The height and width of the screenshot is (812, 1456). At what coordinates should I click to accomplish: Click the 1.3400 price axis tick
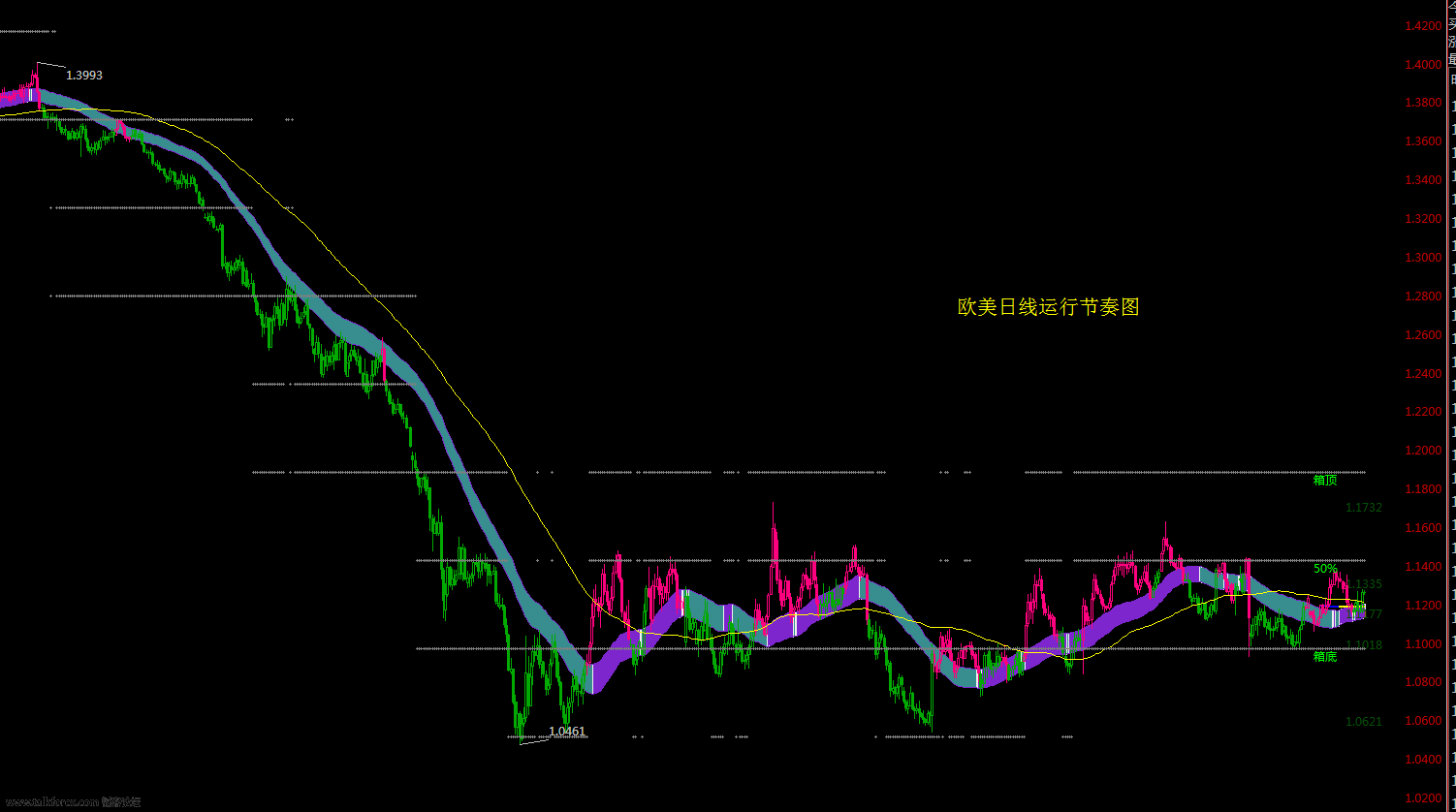click(x=1423, y=180)
